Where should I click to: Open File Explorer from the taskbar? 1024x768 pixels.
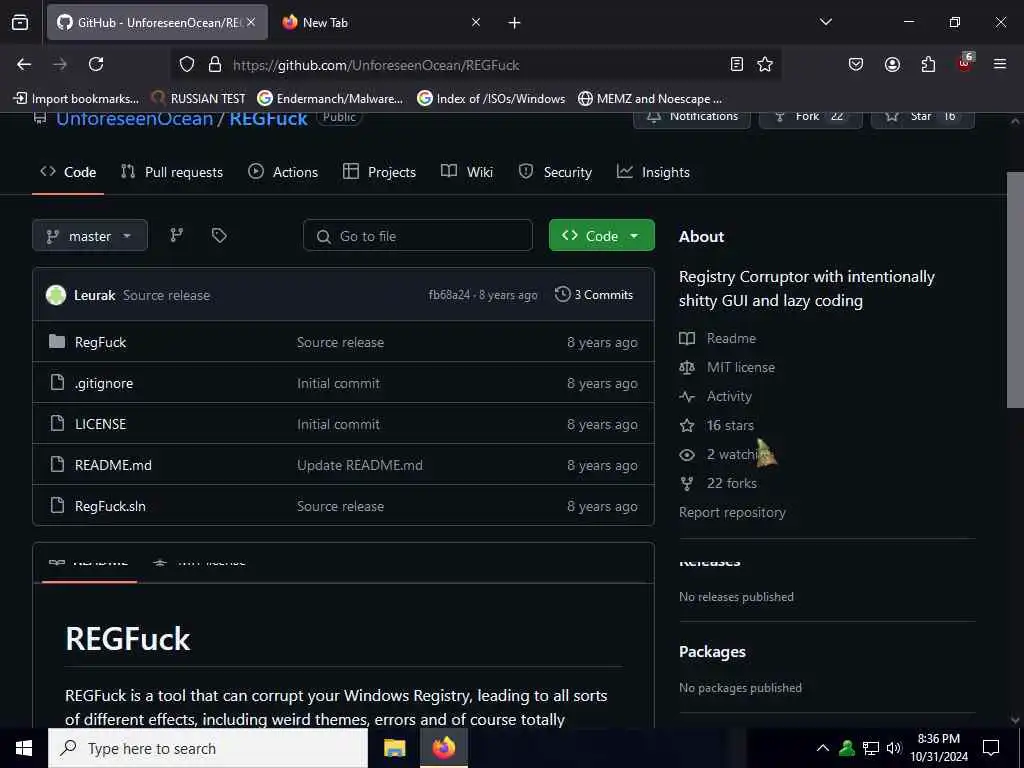(394, 748)
